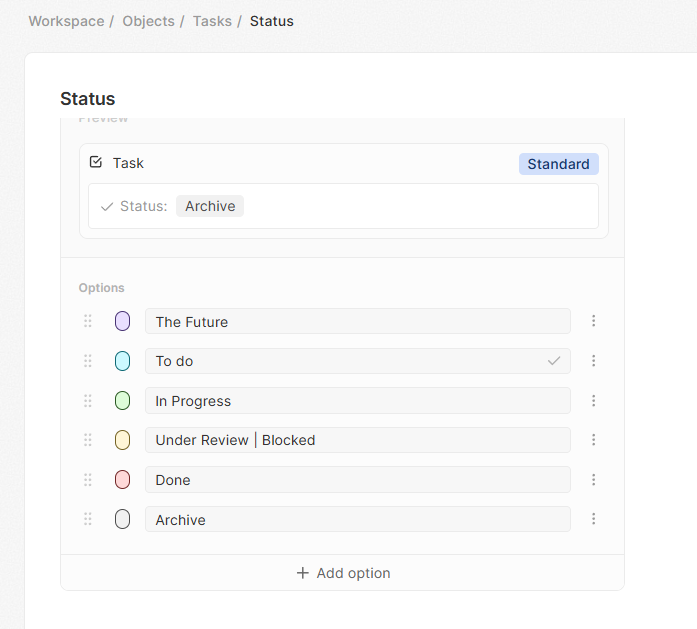
Task: Navigate to Objects breadcrumb
Action: (x=148, y=21)
